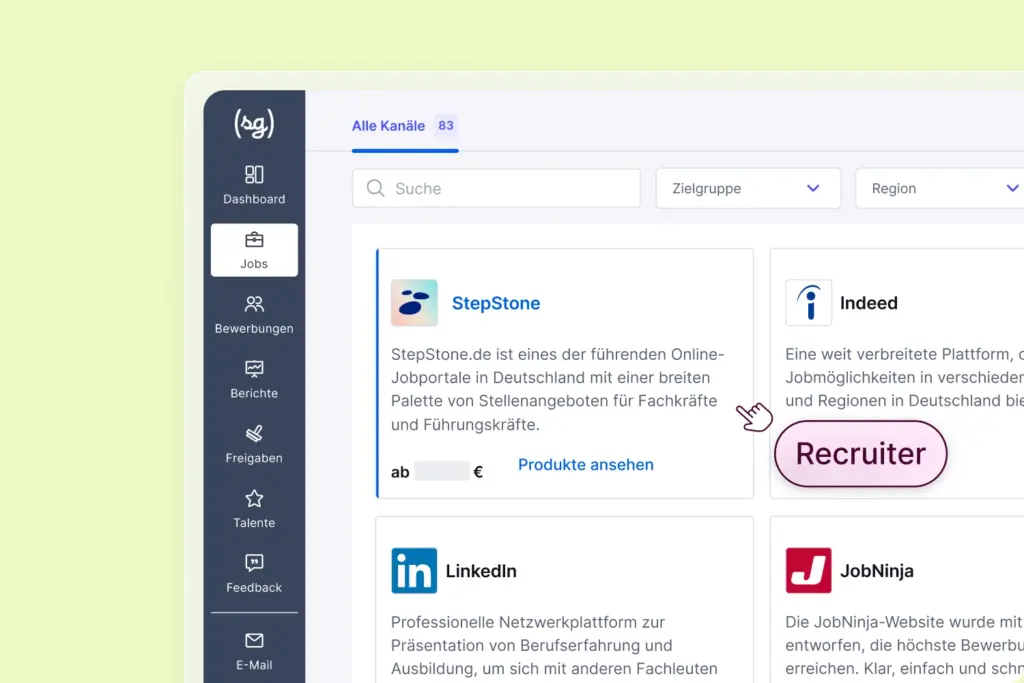Open Feedback via the speech bubble icon
The image size is (1024, 683).
tap(253, 572)
